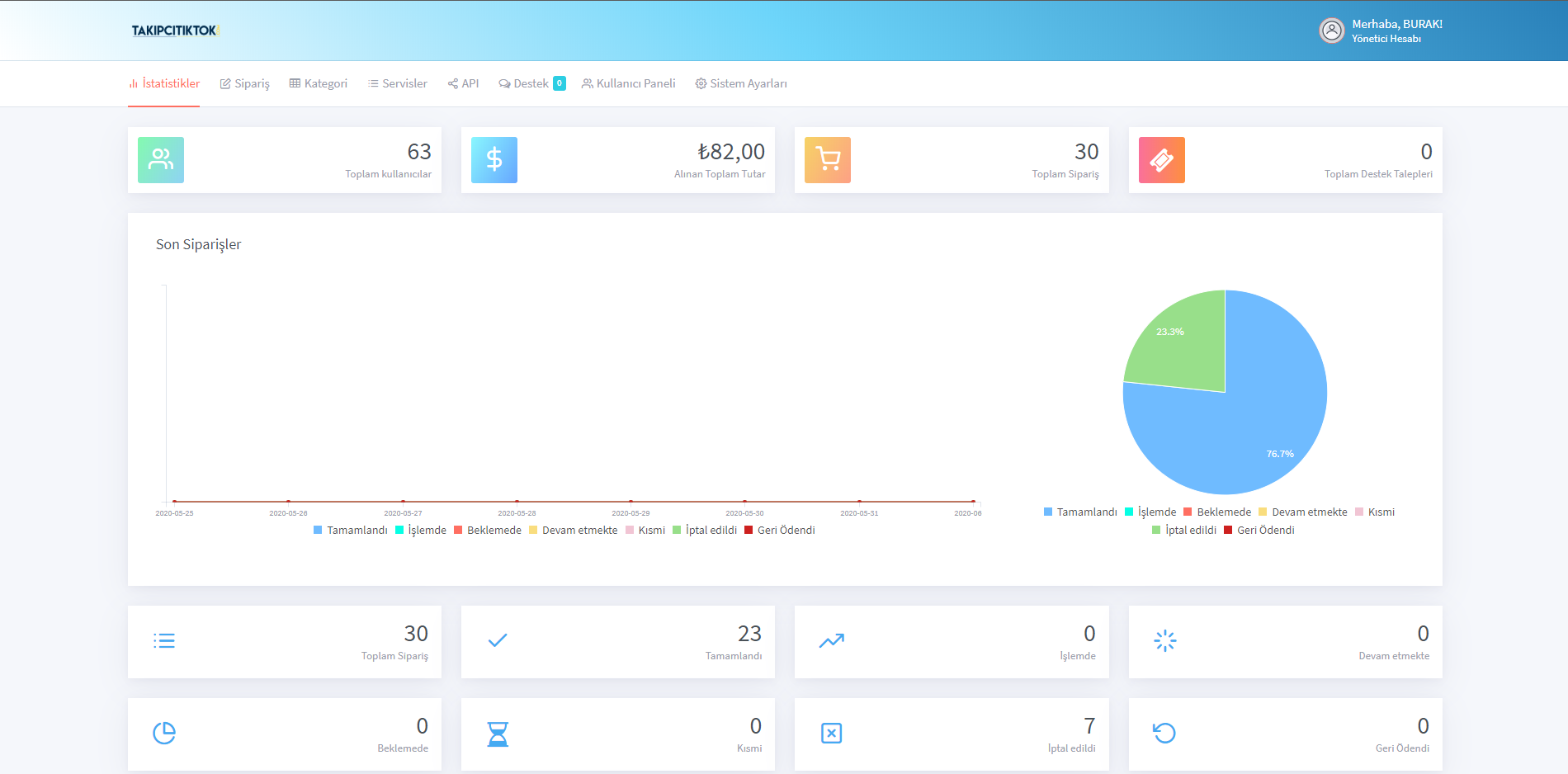The height and width of the screenshot is (774, 1568).
Task: Click the pie chart icon in Beklemede card
Action: 164,733
